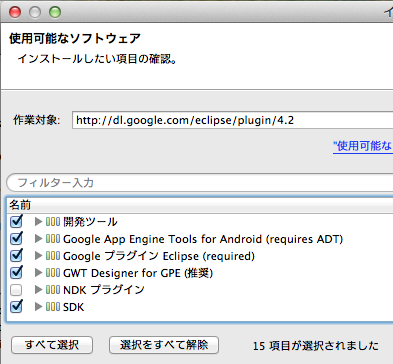The width and height of the screenshot is (393, 364).
Task: Select the SDK row text
Action: click(x=73, y=307)
